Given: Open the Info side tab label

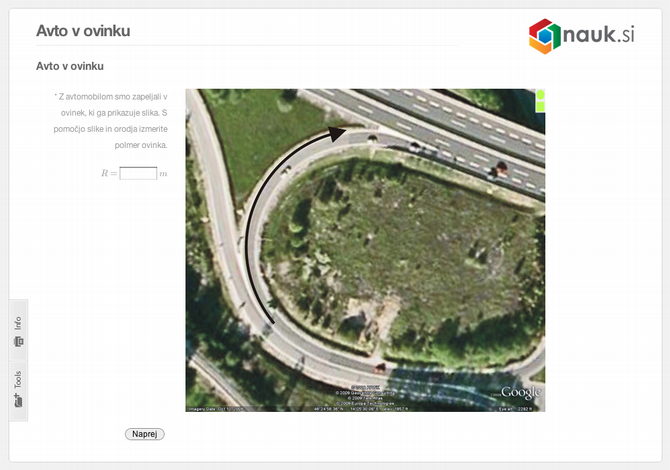Looking at the screenshot, I should point(18,323).
